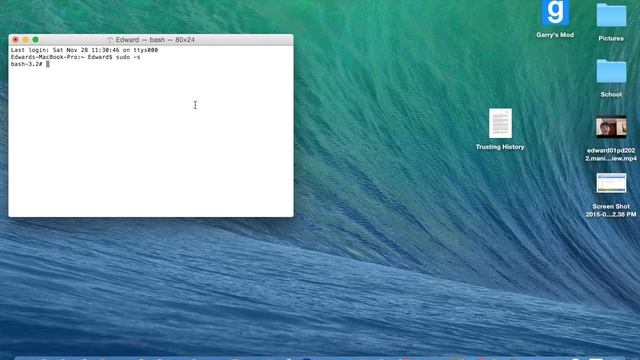
Task: Click the 'sudo -s' command line text
Action: pyautogui.click(x=128, y=57)
